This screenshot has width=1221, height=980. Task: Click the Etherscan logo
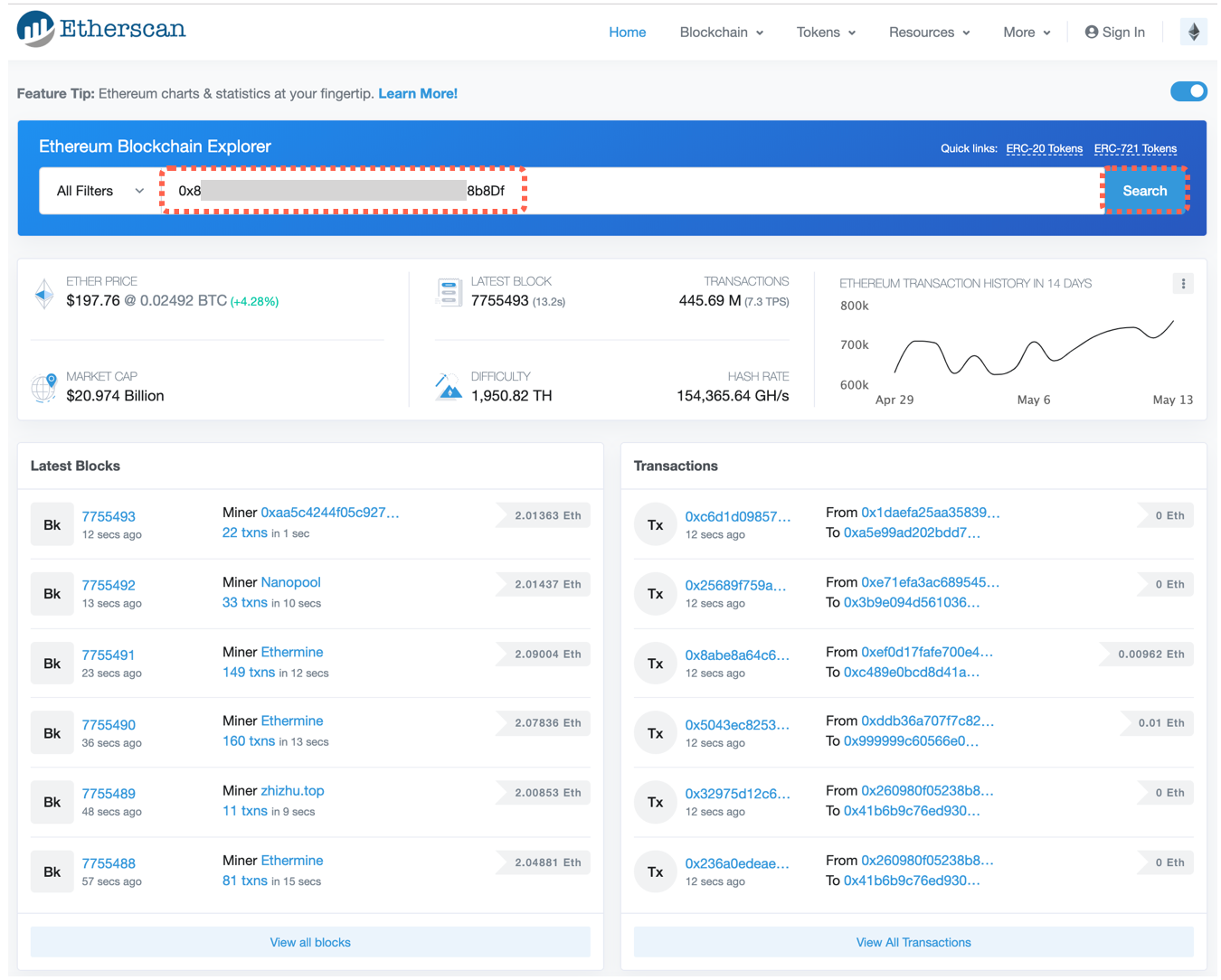pyautogui.click(x=101, y=29)
